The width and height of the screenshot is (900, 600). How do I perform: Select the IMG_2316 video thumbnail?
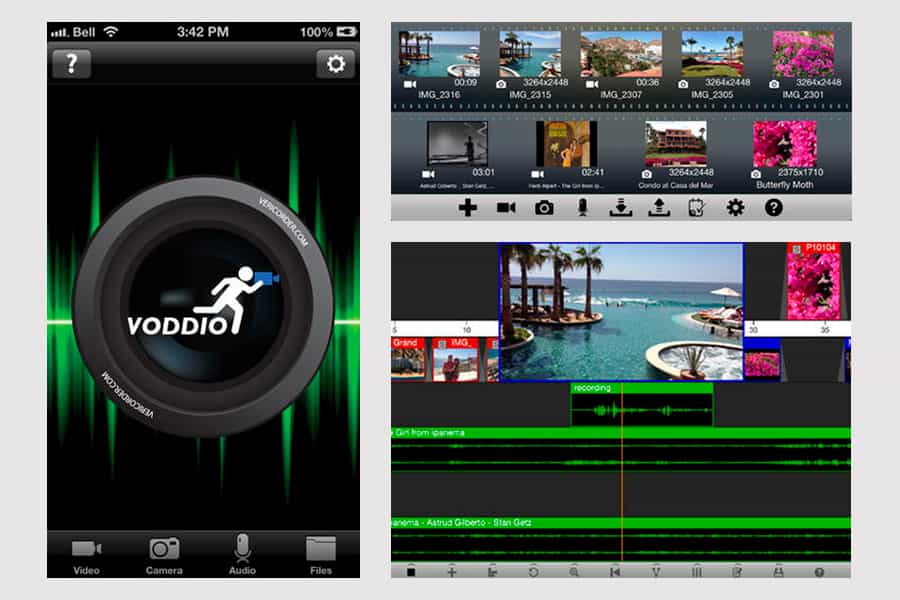coord(439,55)
